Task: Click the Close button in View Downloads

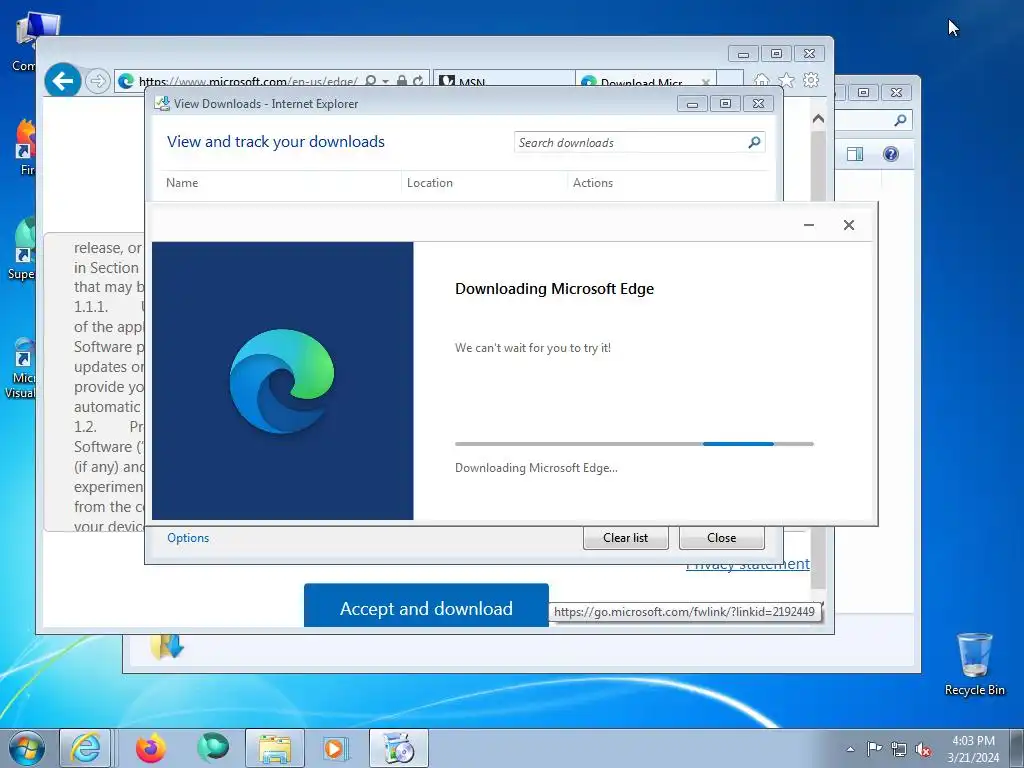Action: pyautogui.click(x=722, y=537)
